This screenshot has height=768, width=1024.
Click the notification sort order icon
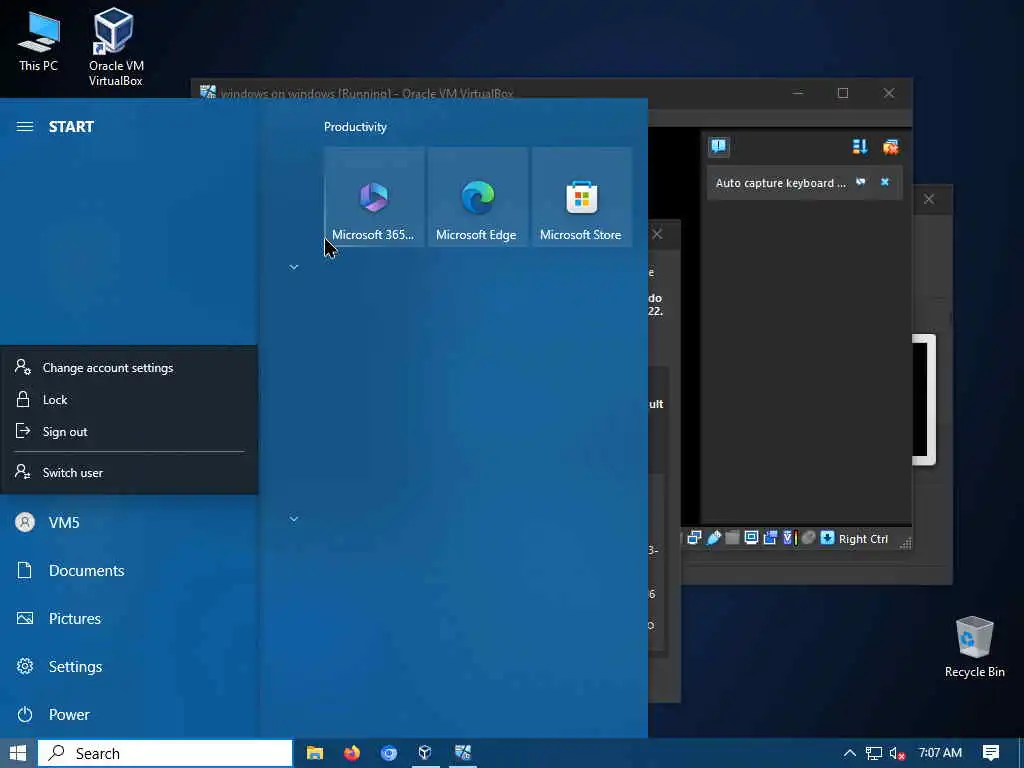[x=860, y=147]
